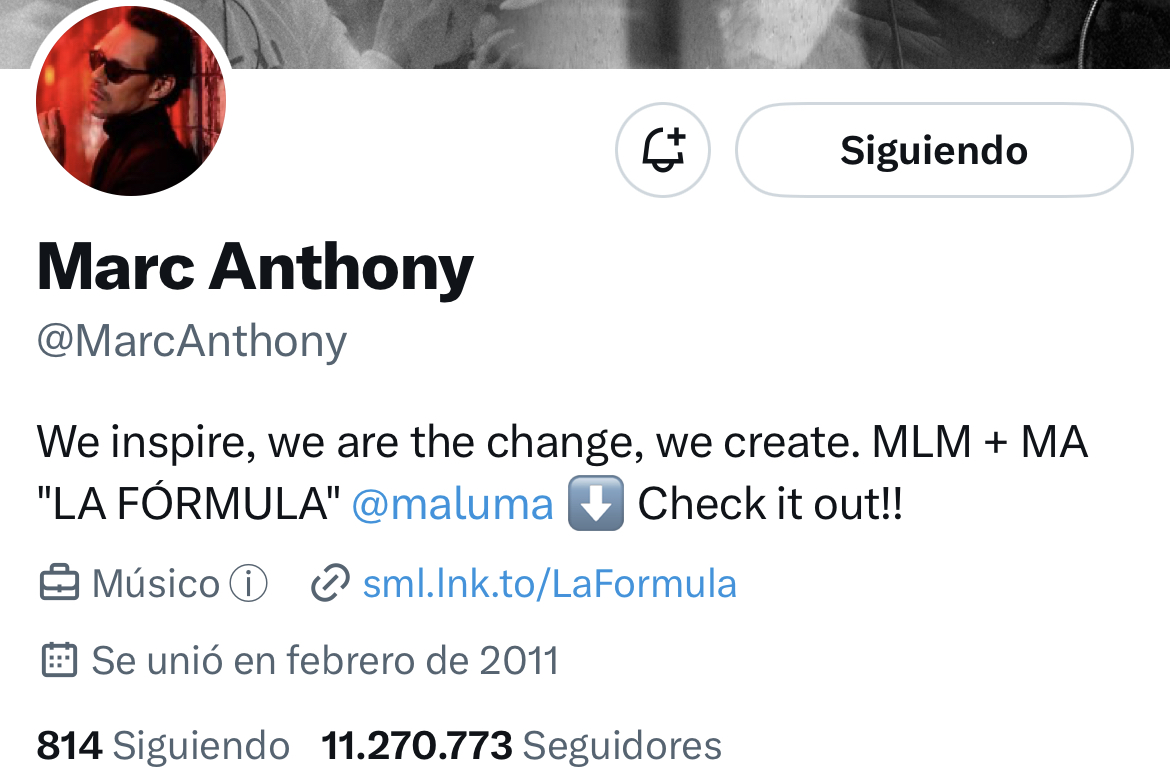Select the Marc Anthony display name
Screen dimensions: 1170x772
click(255, 268)
